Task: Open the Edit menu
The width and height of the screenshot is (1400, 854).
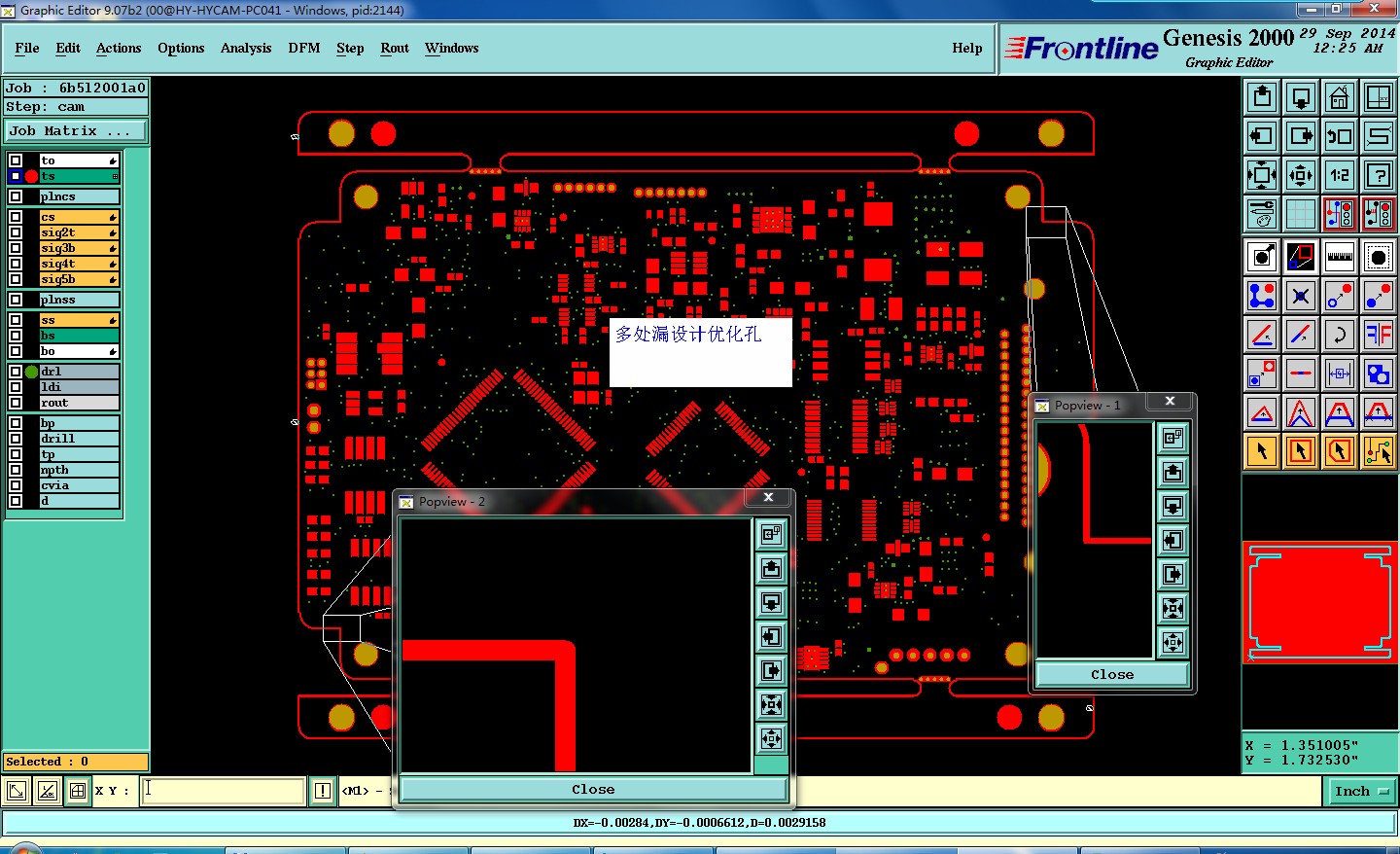Action: [68, 48]
